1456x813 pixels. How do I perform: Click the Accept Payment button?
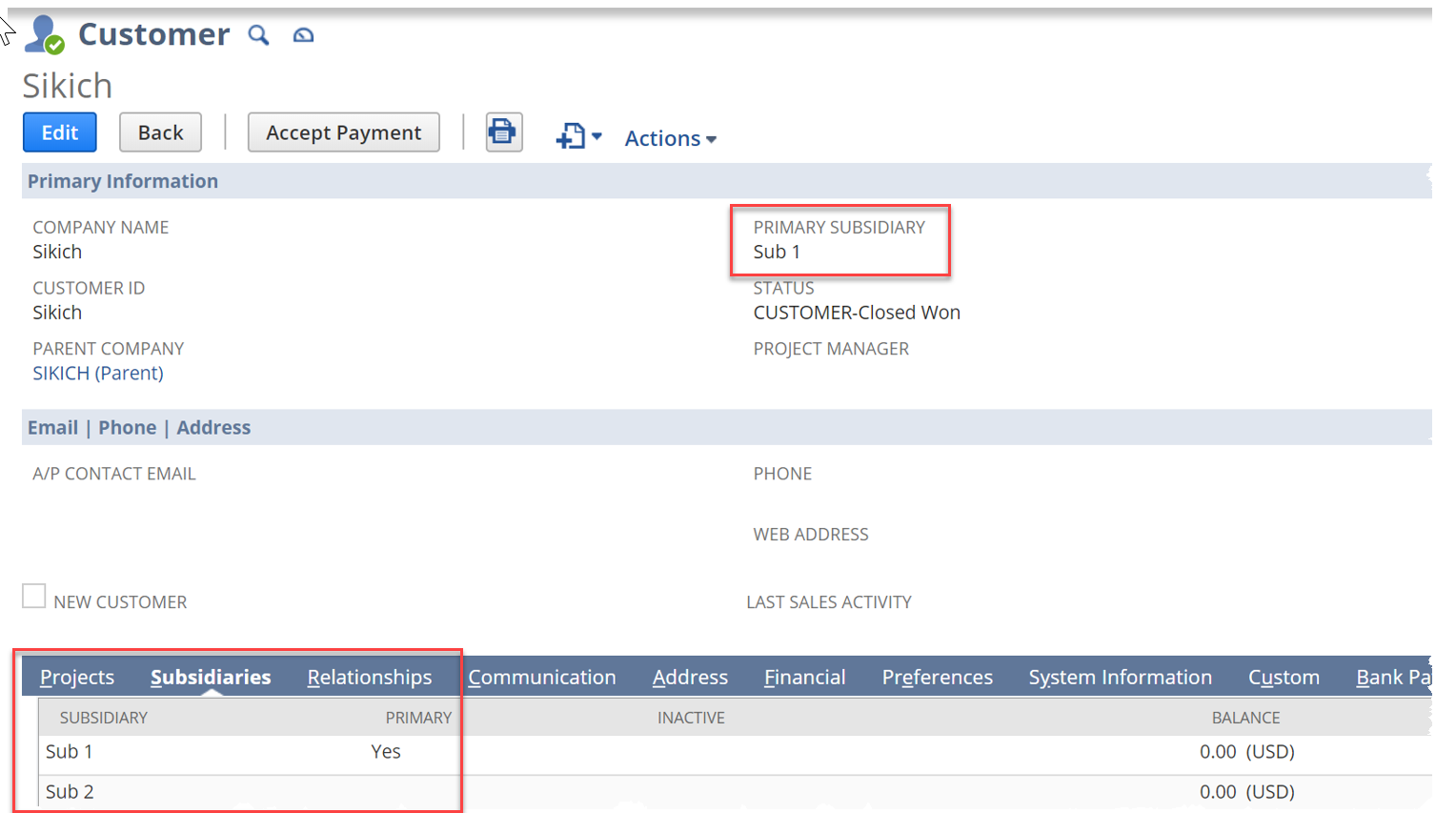coord(343,132)
